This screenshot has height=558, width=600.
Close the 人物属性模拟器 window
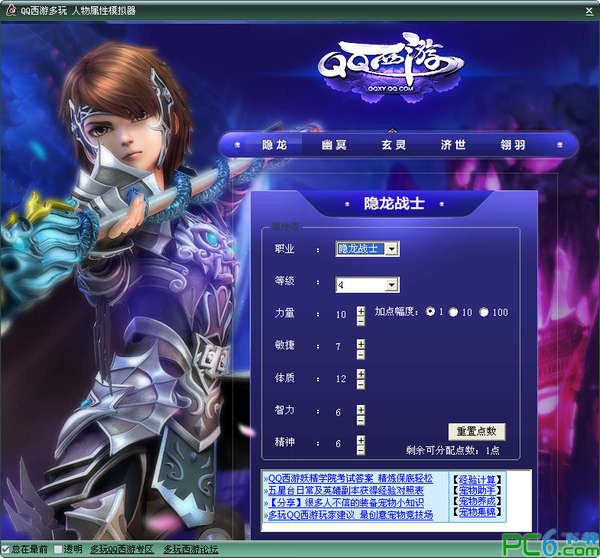tap(589, 11)
